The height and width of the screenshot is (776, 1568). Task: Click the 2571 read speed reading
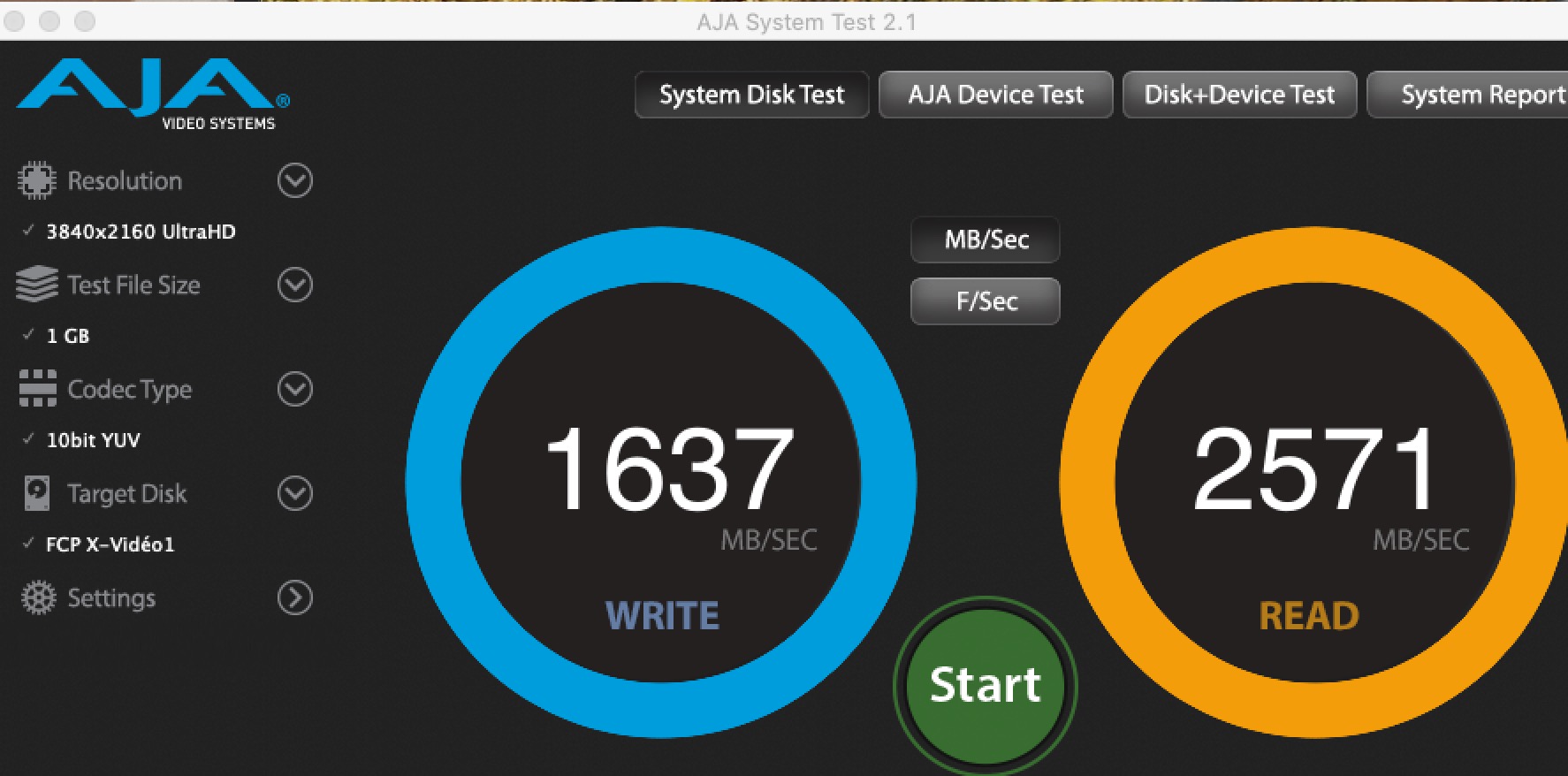pos(1315,468)
